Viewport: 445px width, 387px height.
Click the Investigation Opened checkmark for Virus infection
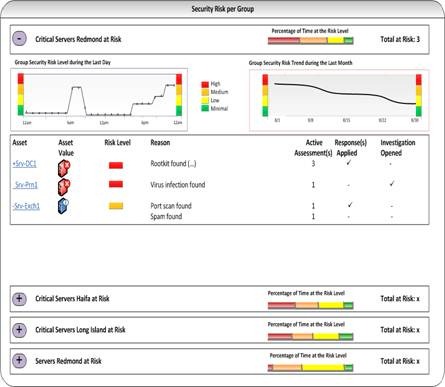coord(392,183)
